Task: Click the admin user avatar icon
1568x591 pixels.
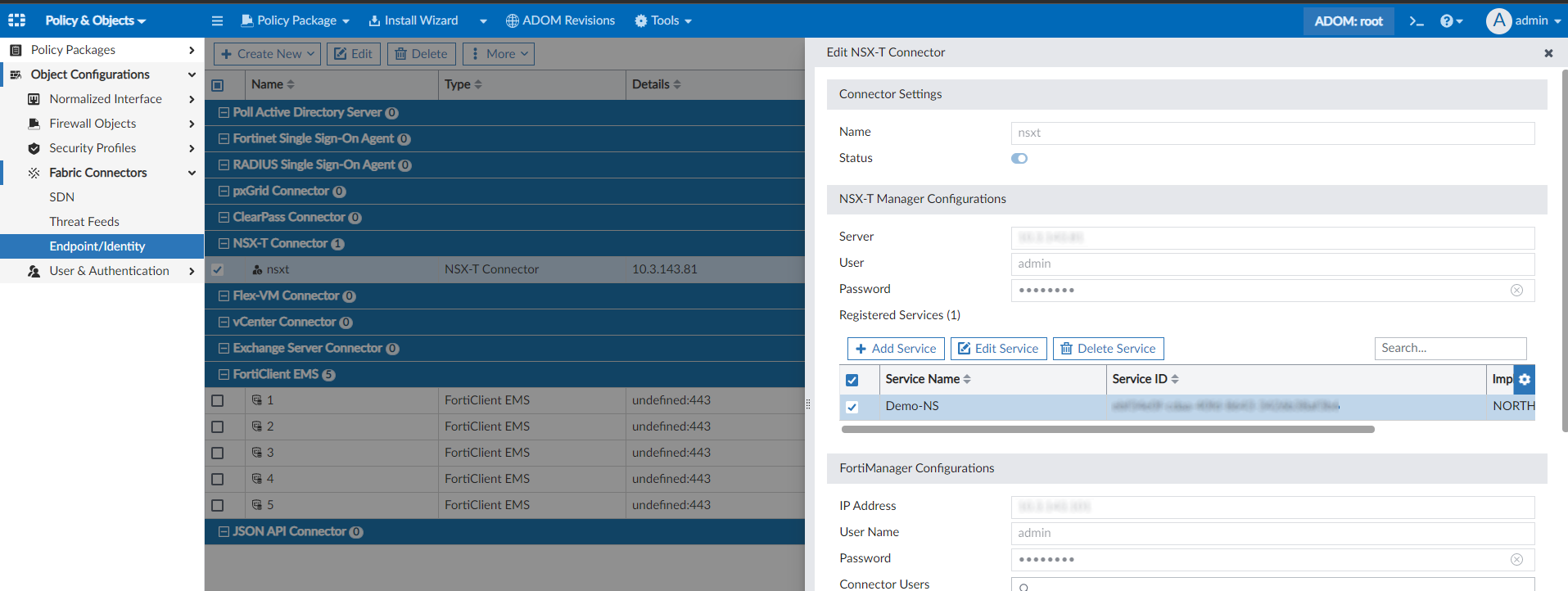Action: 1498,21
